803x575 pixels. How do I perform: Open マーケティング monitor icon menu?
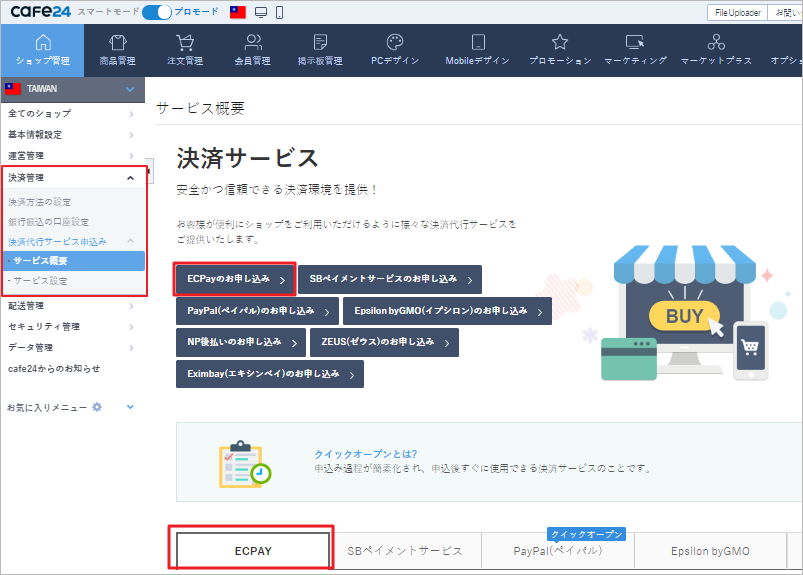[635, 42]
